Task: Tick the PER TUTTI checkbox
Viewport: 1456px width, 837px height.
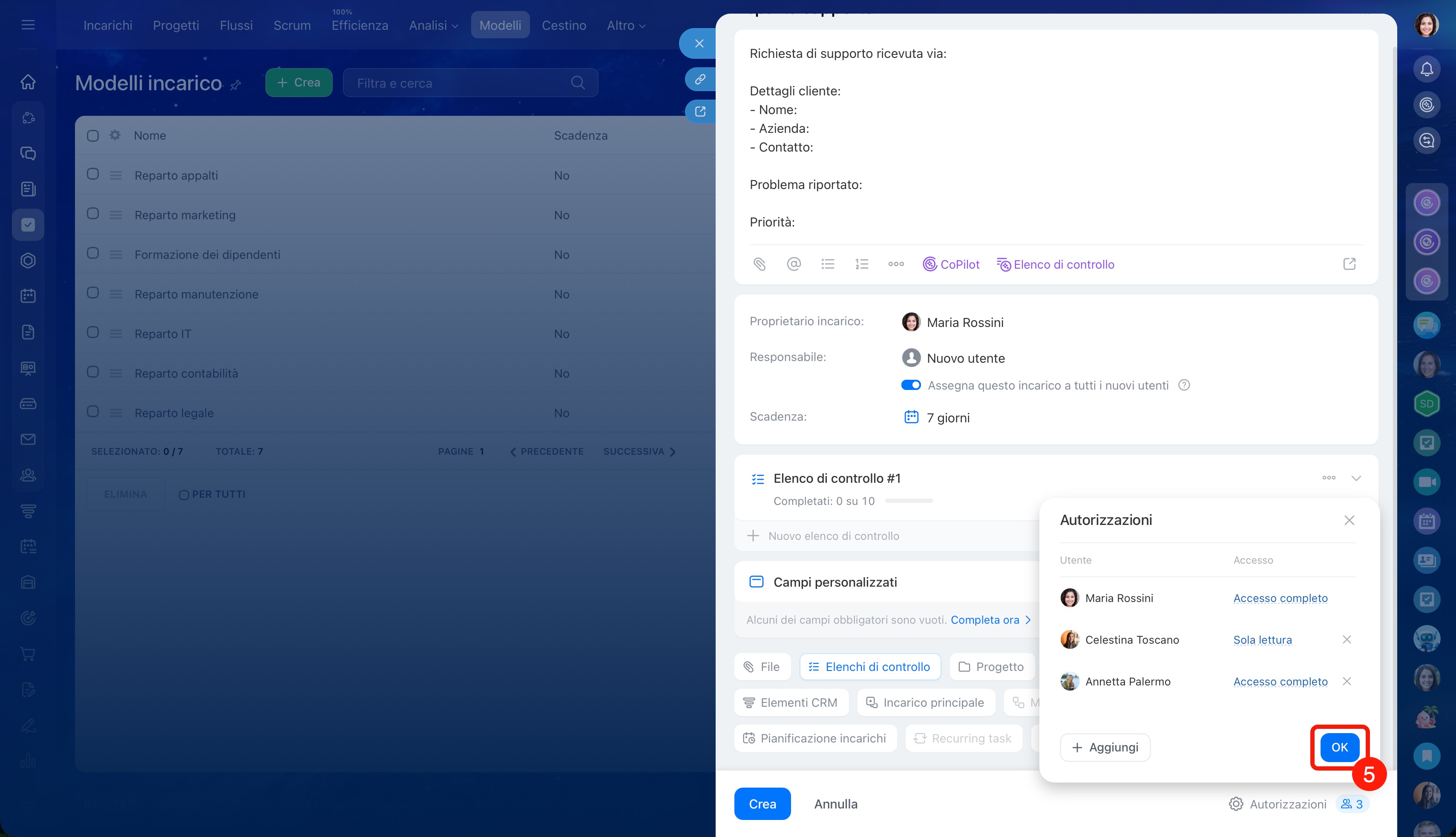Action: coord(184,495)
